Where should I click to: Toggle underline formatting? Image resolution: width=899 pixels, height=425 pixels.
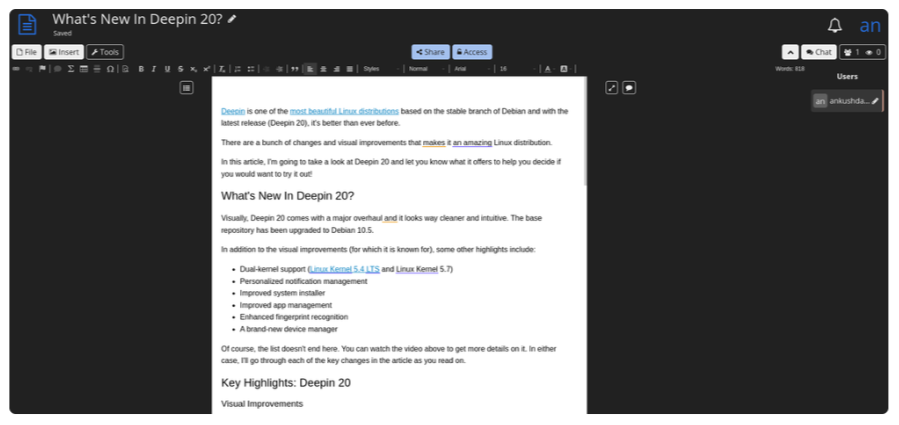point(167,69)
